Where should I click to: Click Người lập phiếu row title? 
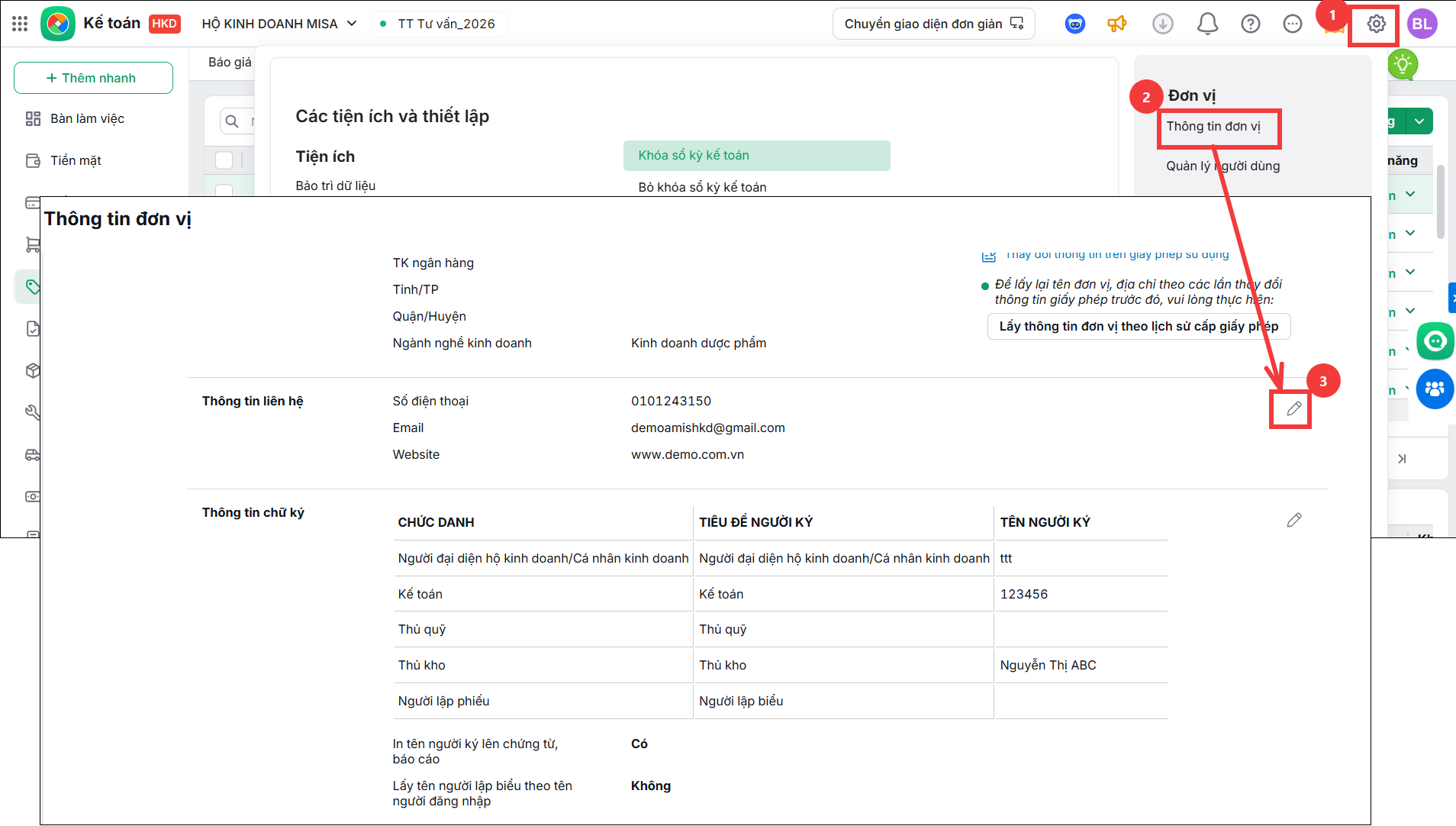pyautogui.click(x=443, y=701)
